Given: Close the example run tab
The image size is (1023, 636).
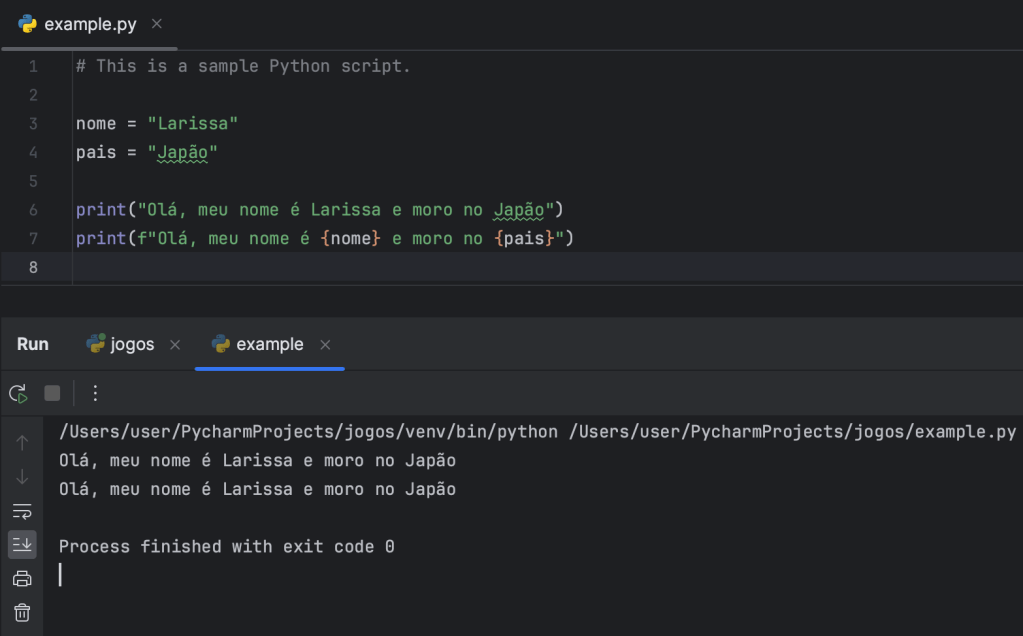Looking at the screenshot, I should point(325,345).
